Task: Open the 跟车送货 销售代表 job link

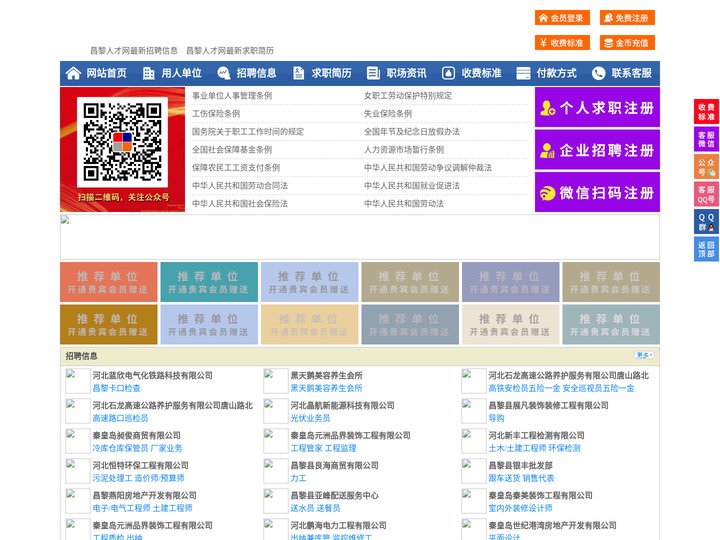Action: point(521,478)
